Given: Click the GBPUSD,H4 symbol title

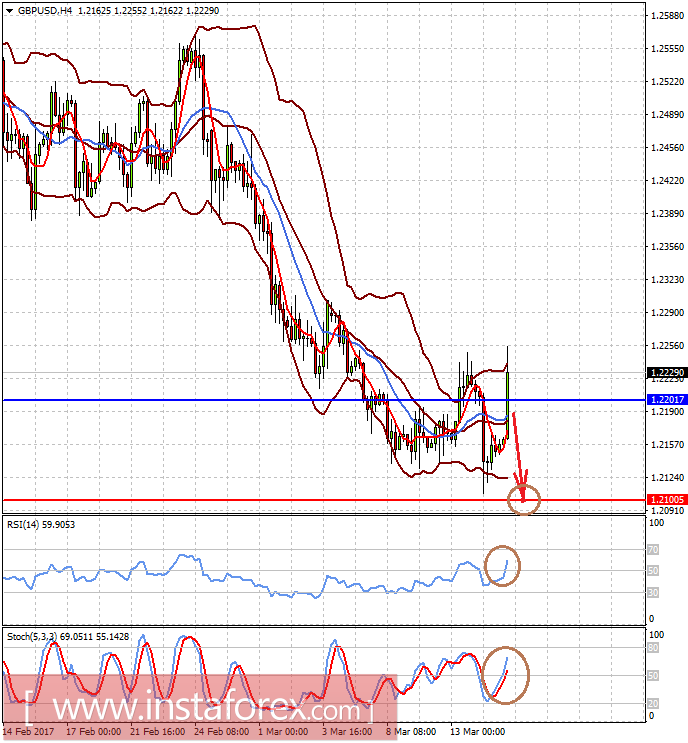Looking at the screenshot, I should 45,10.
